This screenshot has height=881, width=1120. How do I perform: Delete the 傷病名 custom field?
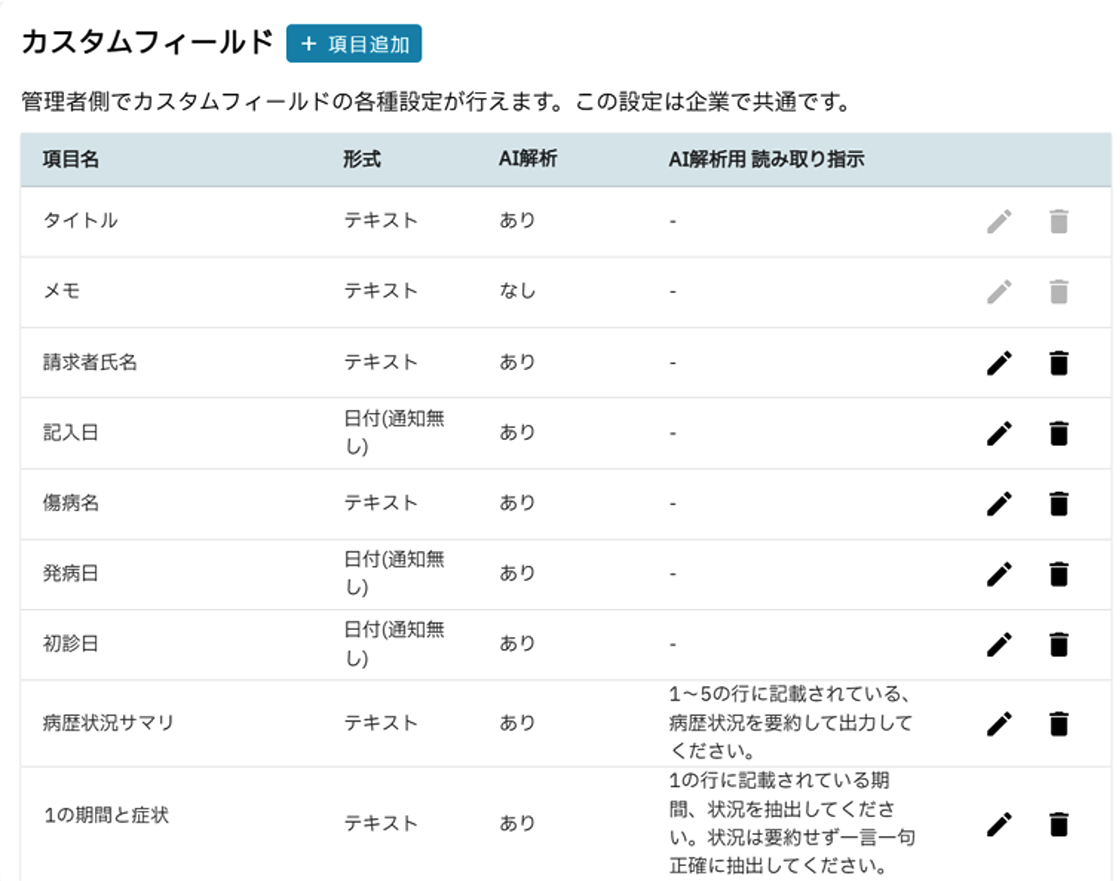coord(1059,504)
